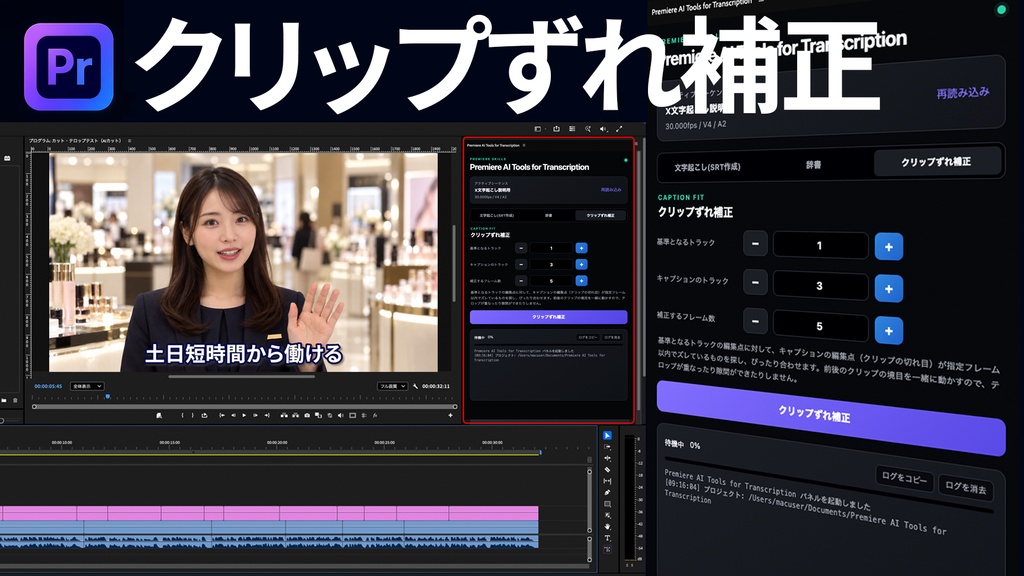The width and height of the screenshot is (1024, 576).
Task: Open monitor settings wrench
Action: coord(415,386)
